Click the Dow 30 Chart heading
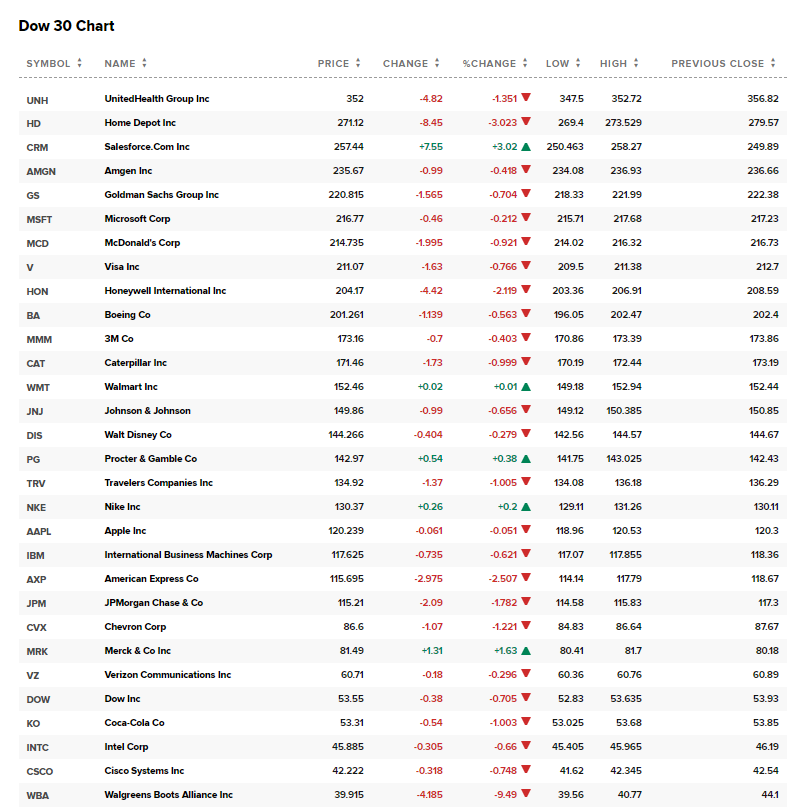The height and width of the screenshot is (809, 798). (67, 26)
